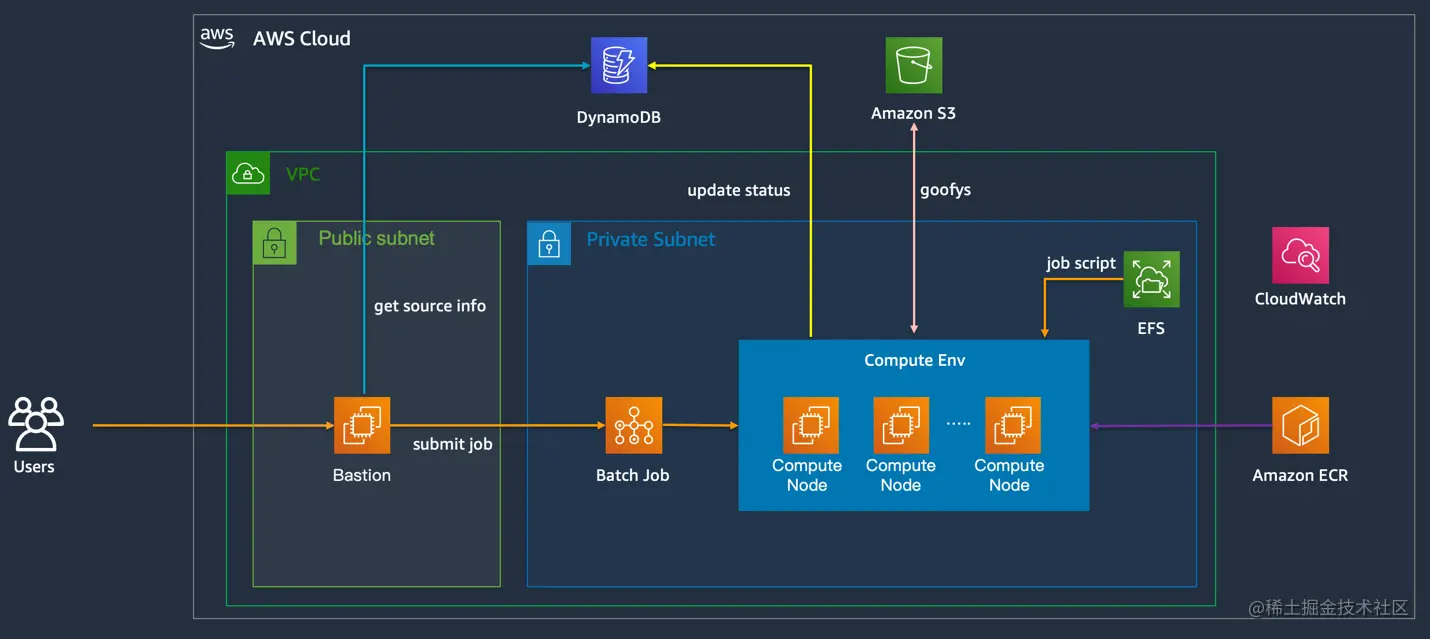1430x639 pixels.
Task: Click the 'Batch Job' caption text
Action: tap(633, 475)
